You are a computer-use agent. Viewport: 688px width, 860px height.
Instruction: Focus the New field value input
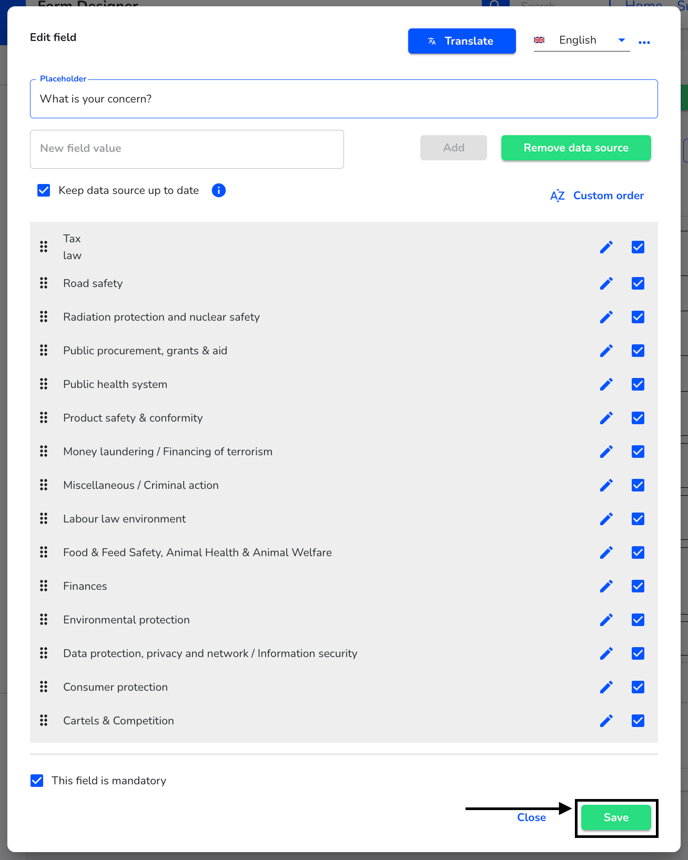pos(187,149)
